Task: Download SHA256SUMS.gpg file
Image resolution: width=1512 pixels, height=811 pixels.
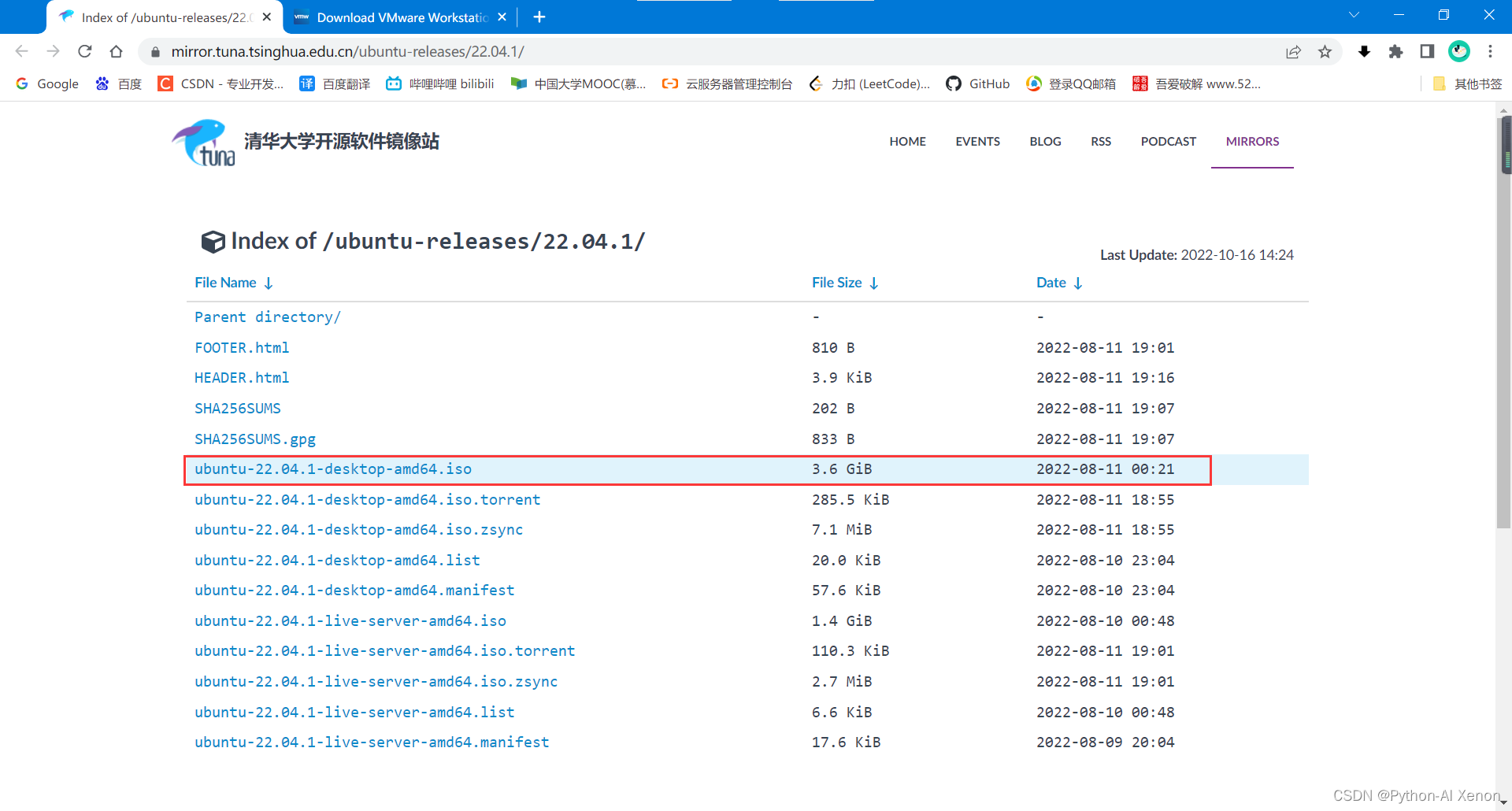Action: click(255, 439)
